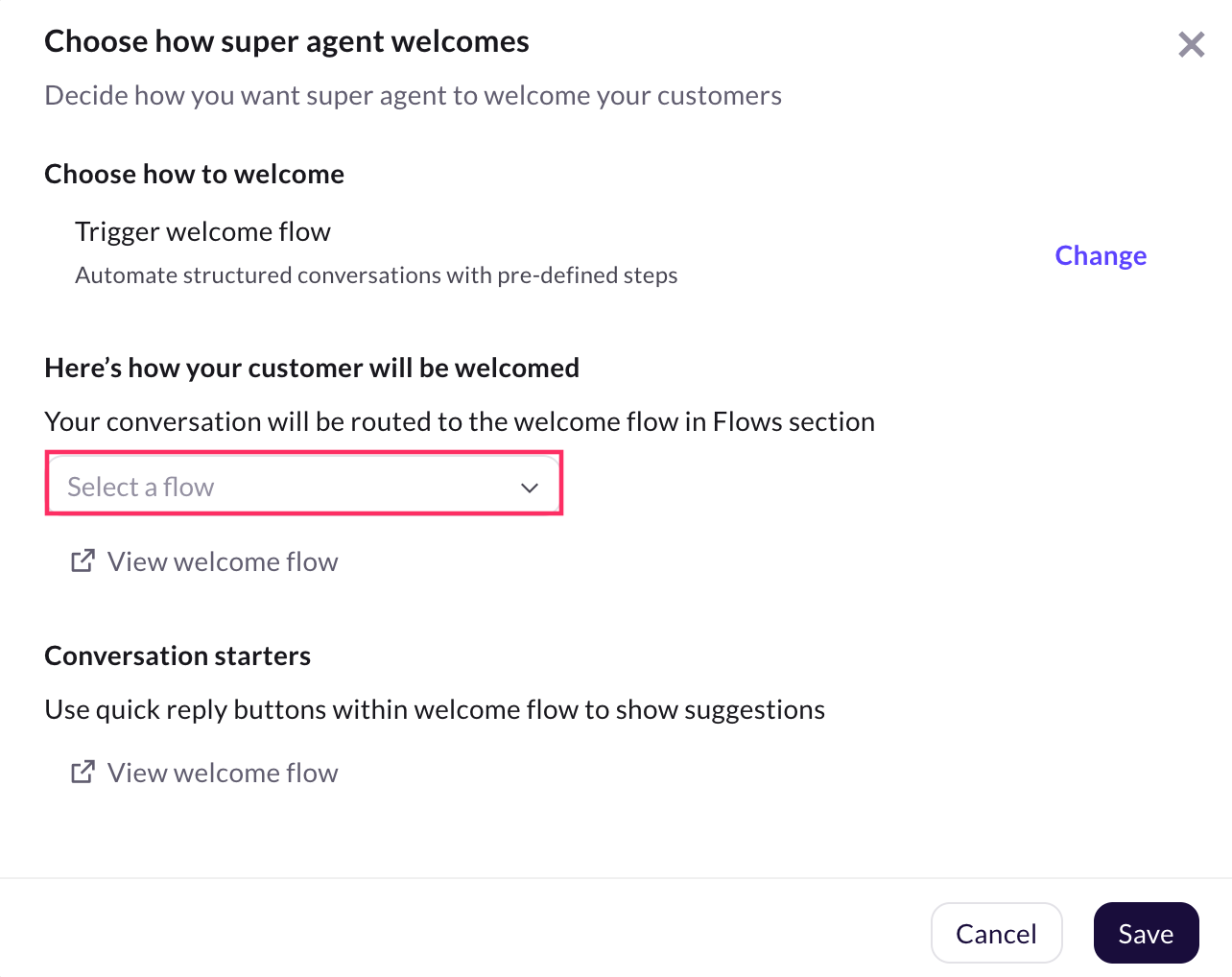Open View welcome flow link below dropdown
The height and width of the screenshot is (977, 1232).
[x=223, y=561]
